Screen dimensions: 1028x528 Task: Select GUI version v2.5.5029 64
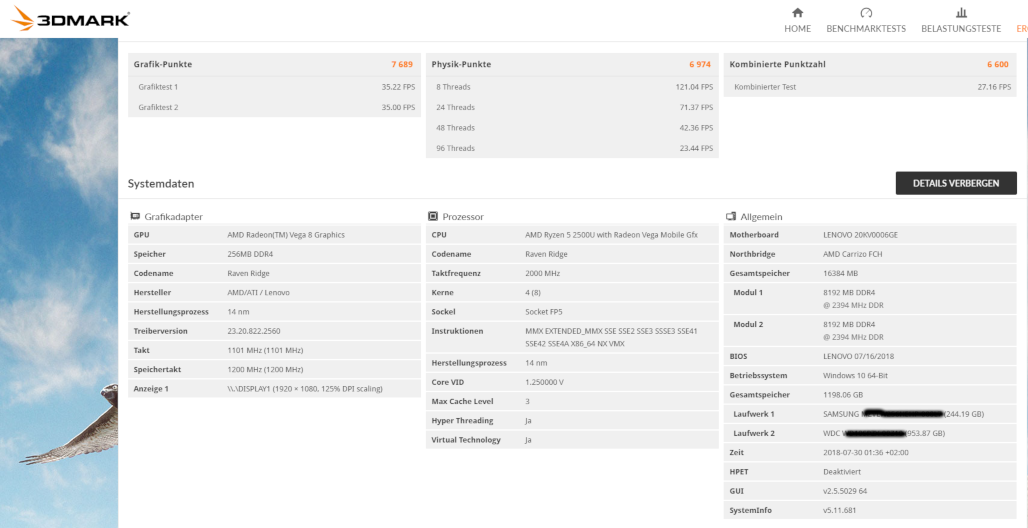pos(845,491)
